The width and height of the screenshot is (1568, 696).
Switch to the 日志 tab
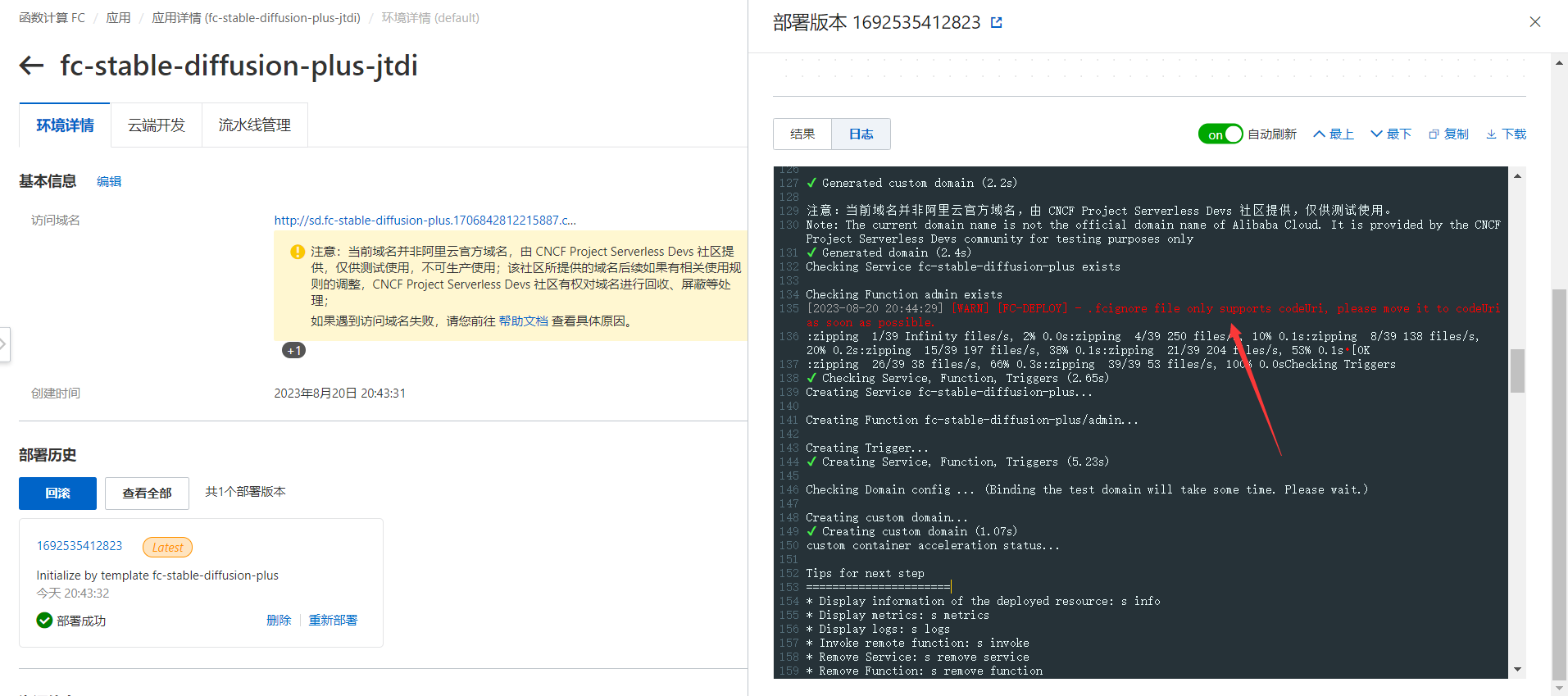[861, 134]
